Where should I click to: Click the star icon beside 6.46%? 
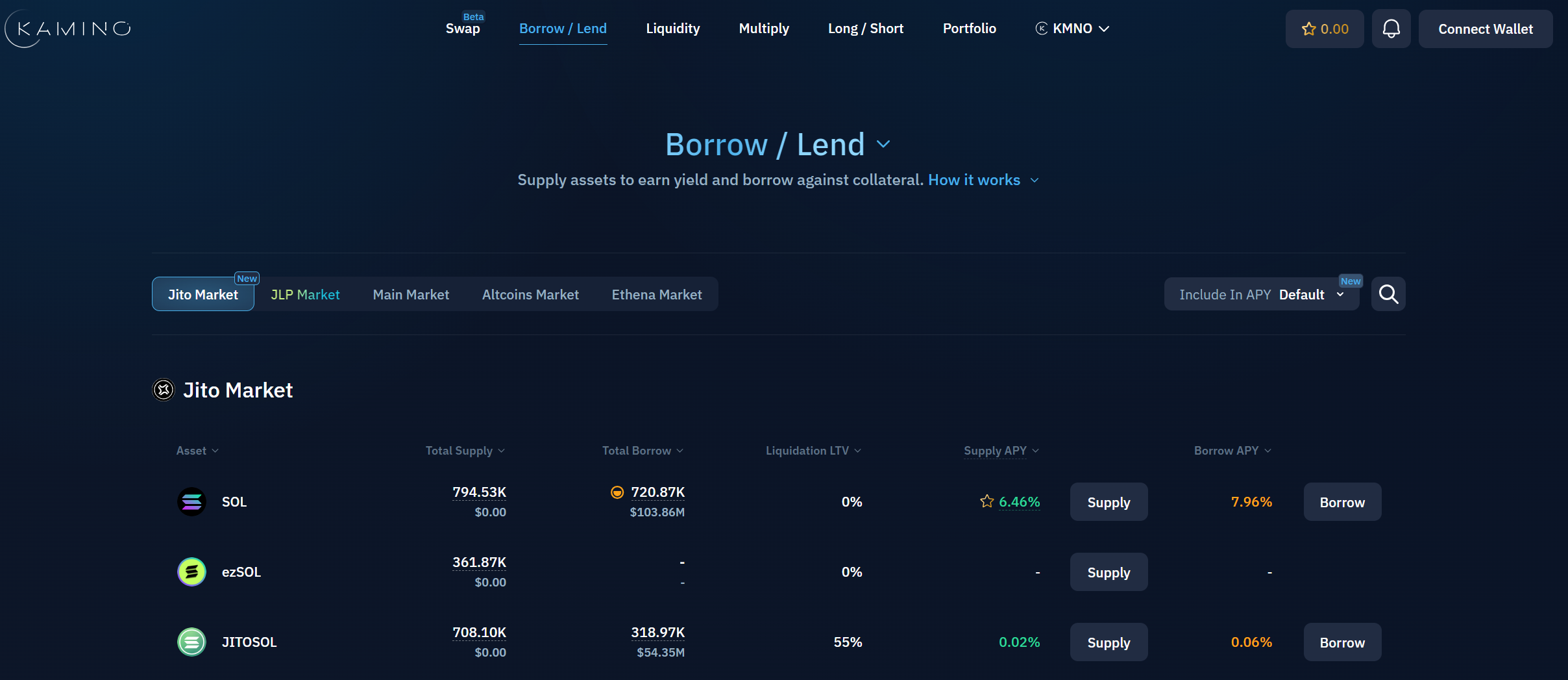coord(986,501)
